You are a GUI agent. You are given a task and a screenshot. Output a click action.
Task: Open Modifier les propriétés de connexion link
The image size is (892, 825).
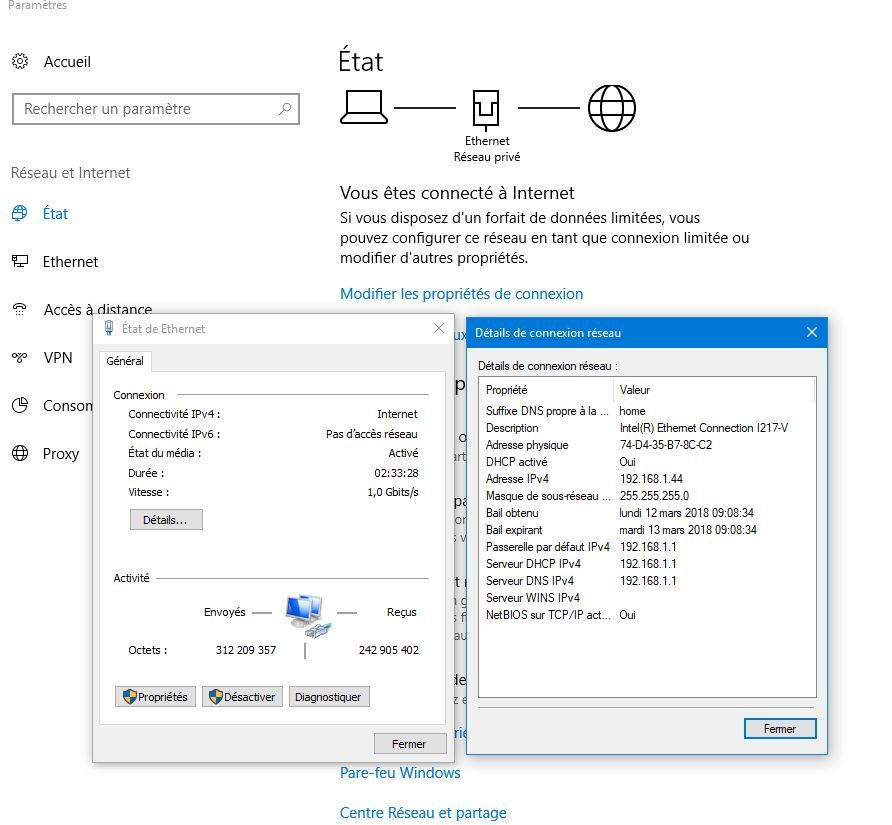(x=461, y=294)
